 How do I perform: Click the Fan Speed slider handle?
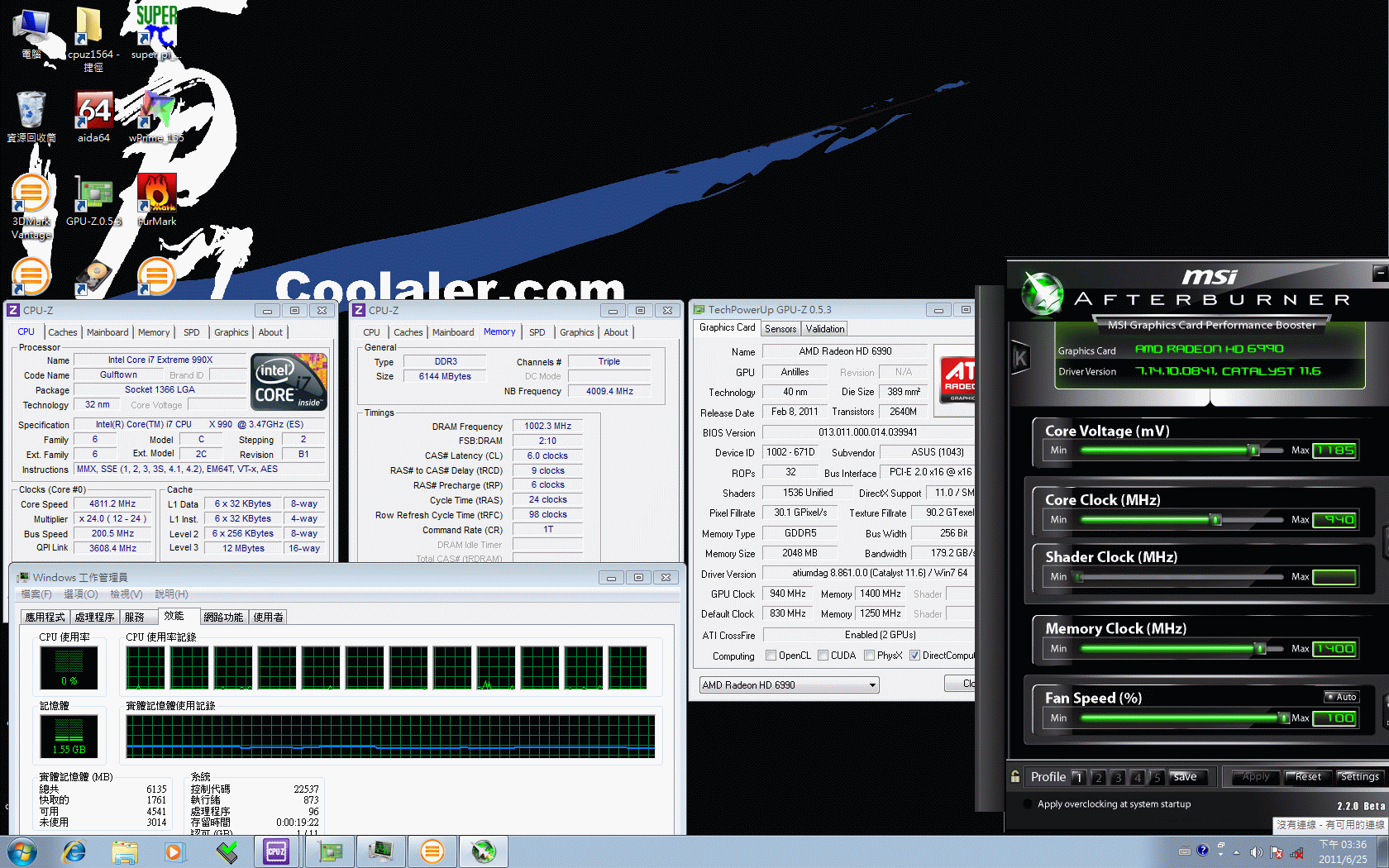(x=1283, y=718)
